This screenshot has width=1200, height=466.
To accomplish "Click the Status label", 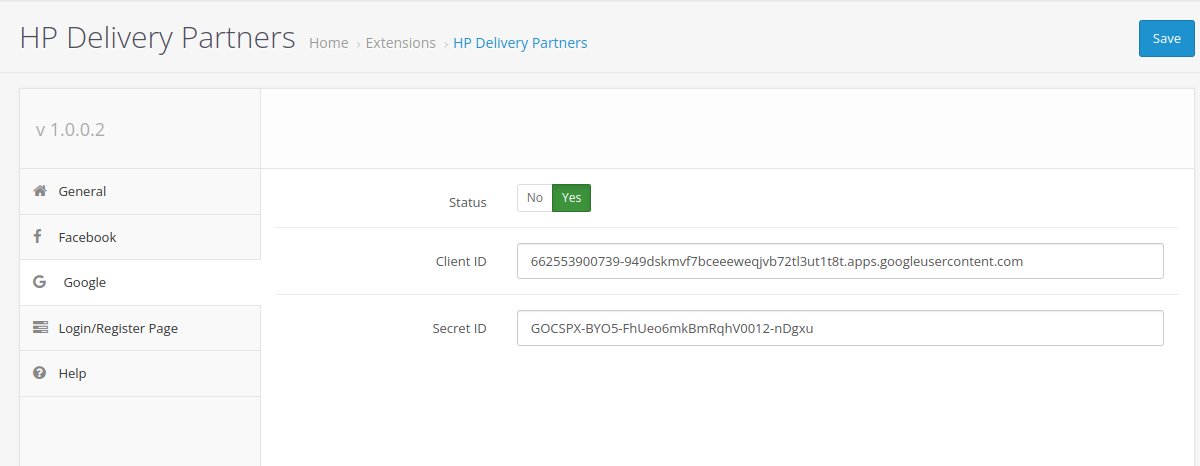I will pos(468,202).
